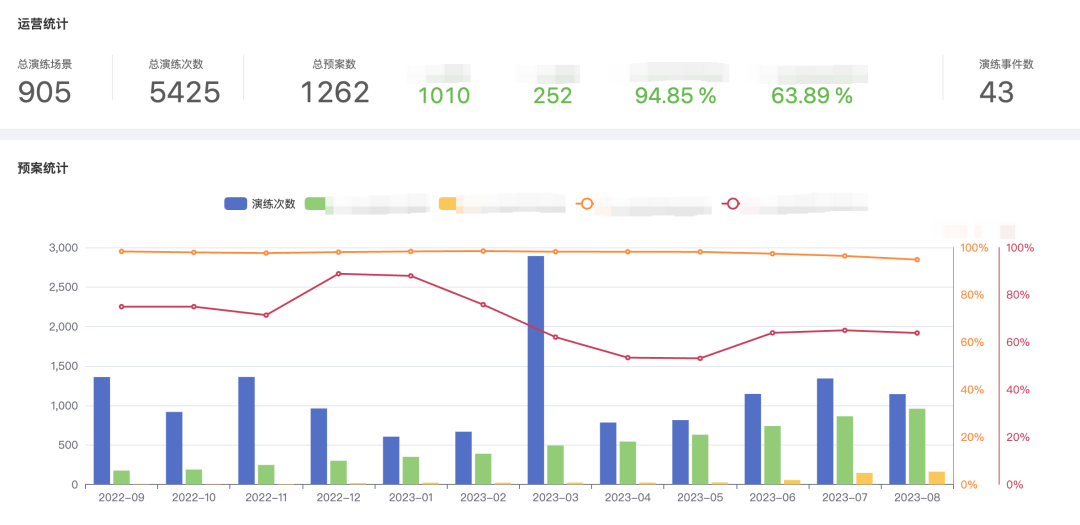Click the green bar for 2023-05
Image resolution: width=1080 pixels, height=525 pixels.
point(700,460)
